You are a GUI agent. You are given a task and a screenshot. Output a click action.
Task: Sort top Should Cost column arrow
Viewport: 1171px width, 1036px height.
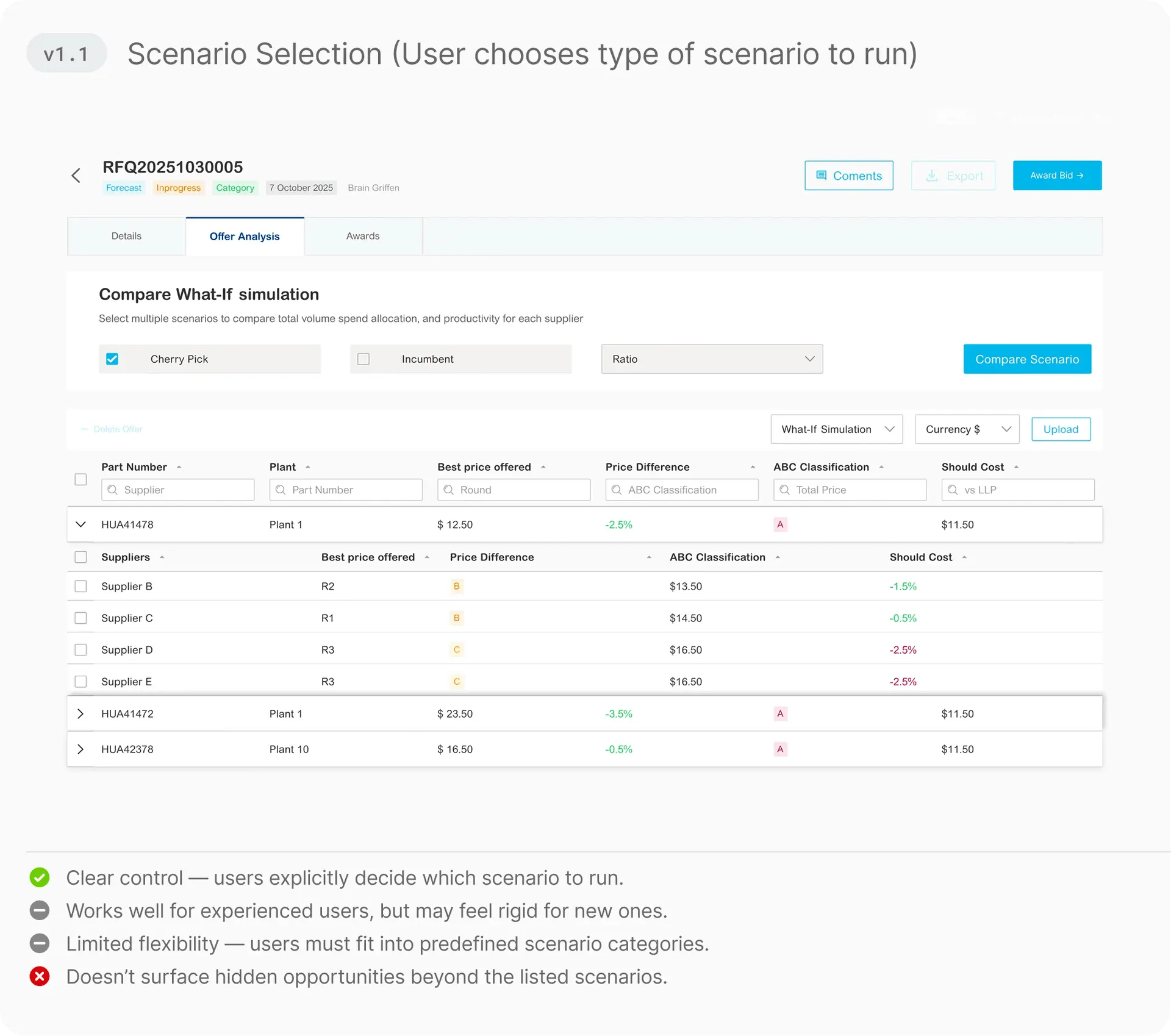click(1016, 467)
